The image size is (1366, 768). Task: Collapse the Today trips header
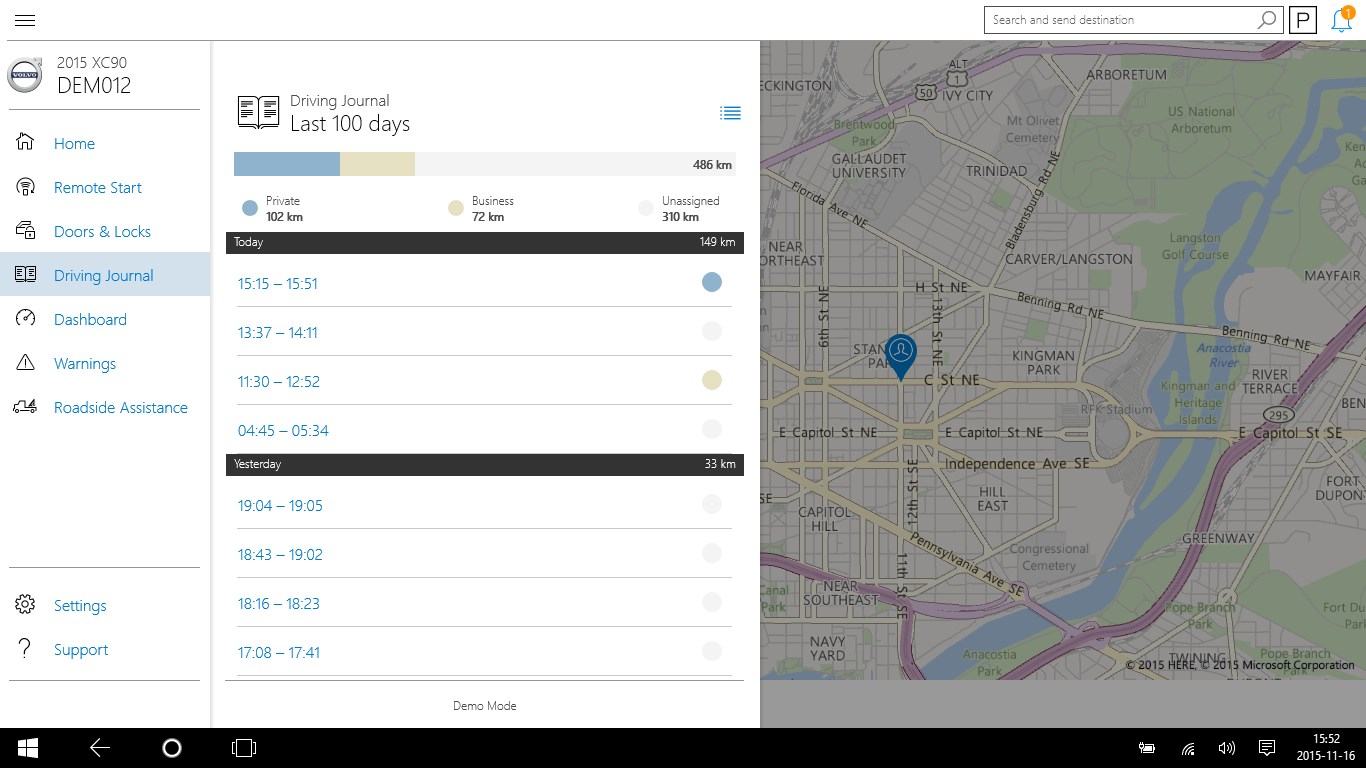click(485, 243)
